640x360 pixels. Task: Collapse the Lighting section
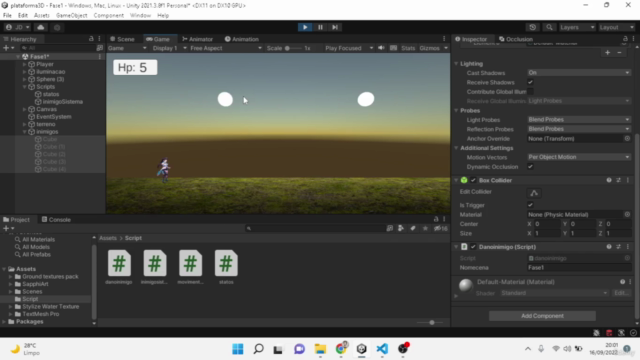click(x=456, y=63)
